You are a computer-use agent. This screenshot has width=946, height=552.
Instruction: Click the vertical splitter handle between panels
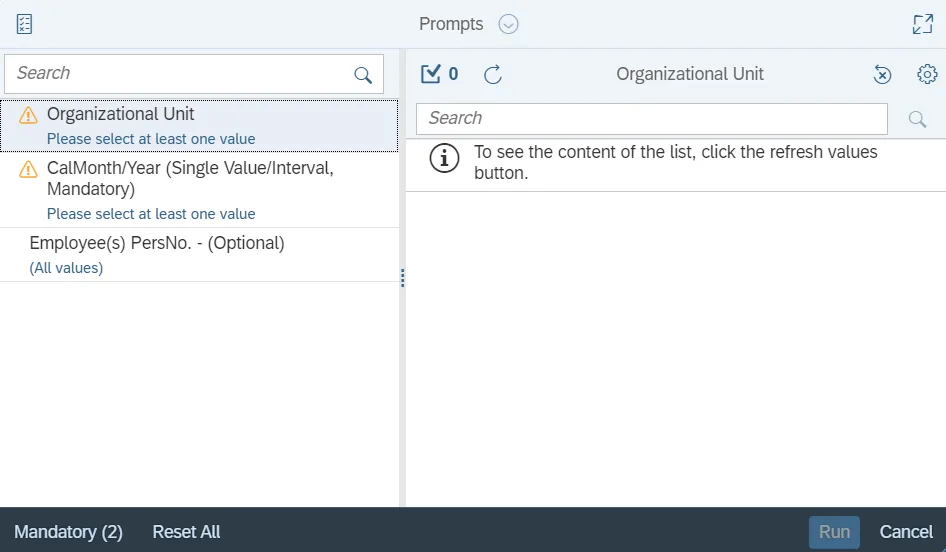pyautogui.click(x=402, y=278)
